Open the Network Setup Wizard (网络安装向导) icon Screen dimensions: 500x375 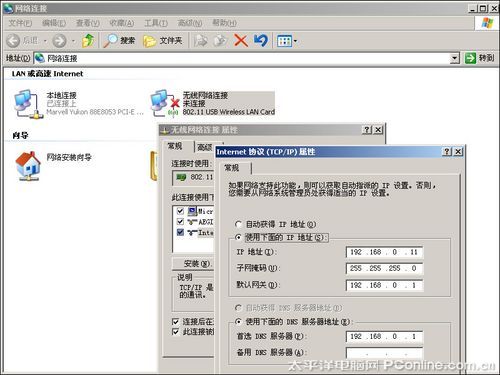click(28, 166)
